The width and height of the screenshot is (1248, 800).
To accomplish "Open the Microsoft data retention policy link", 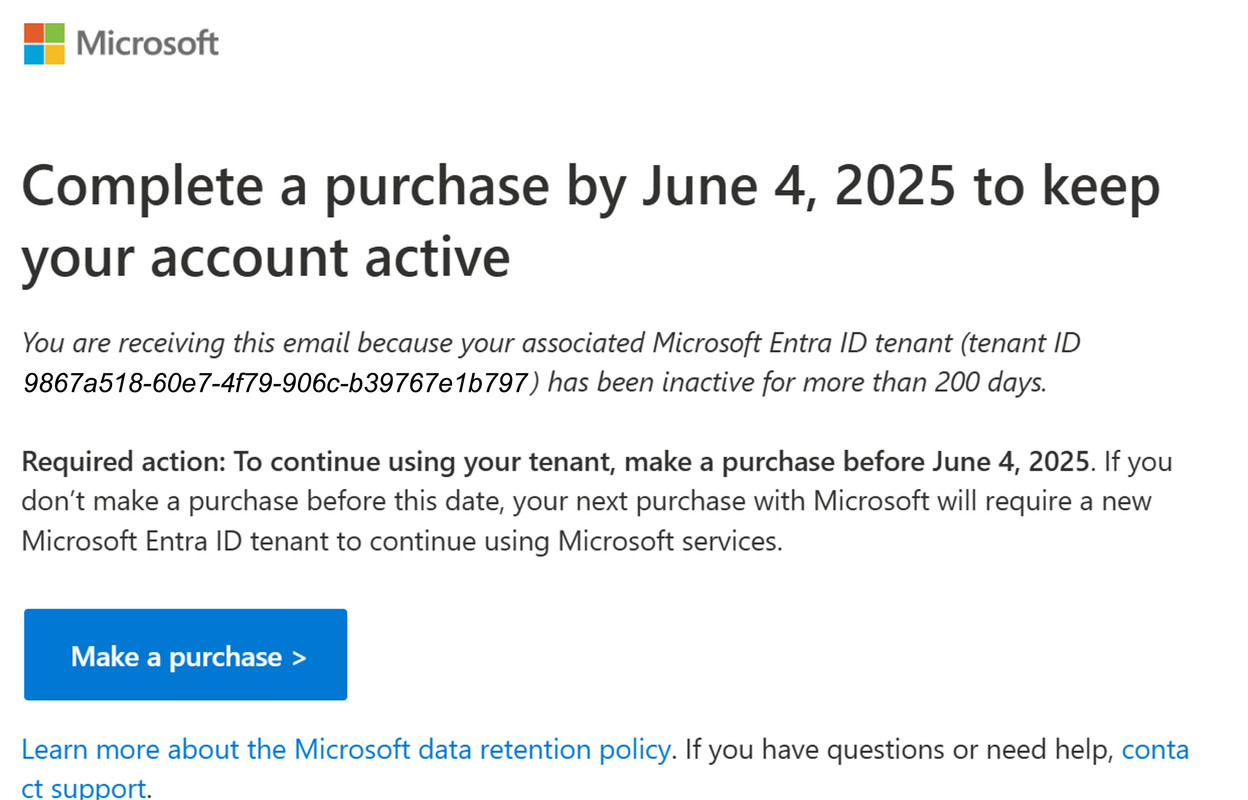I will coord(346,749).
